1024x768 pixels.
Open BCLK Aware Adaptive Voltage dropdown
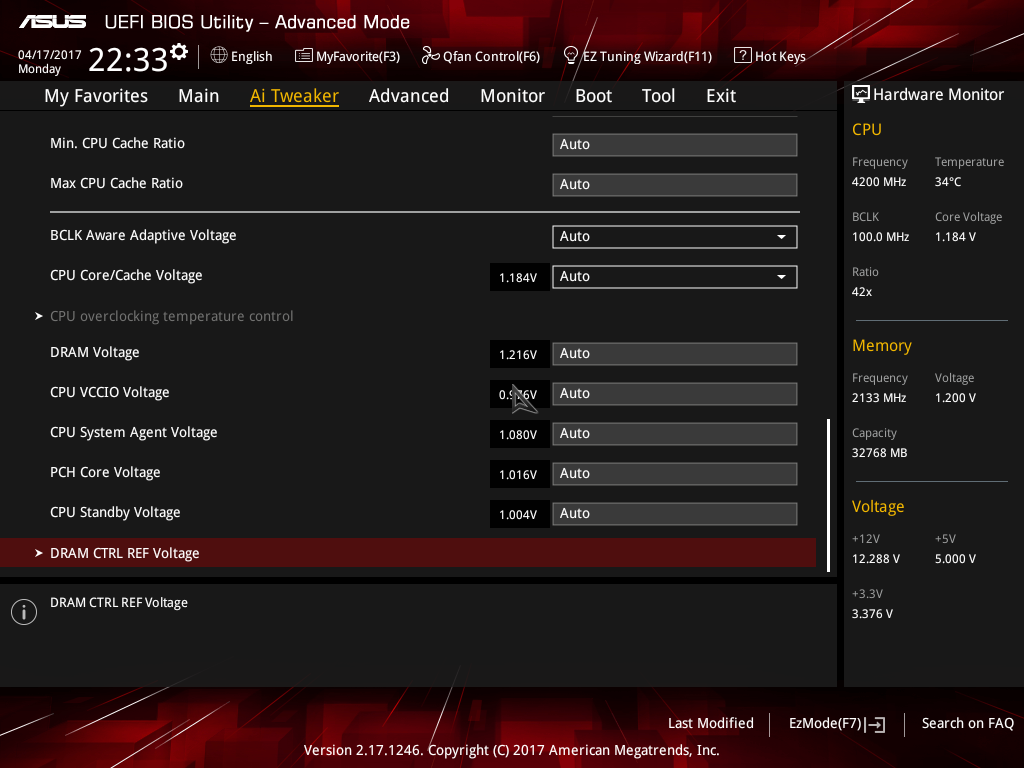(675, 236)
